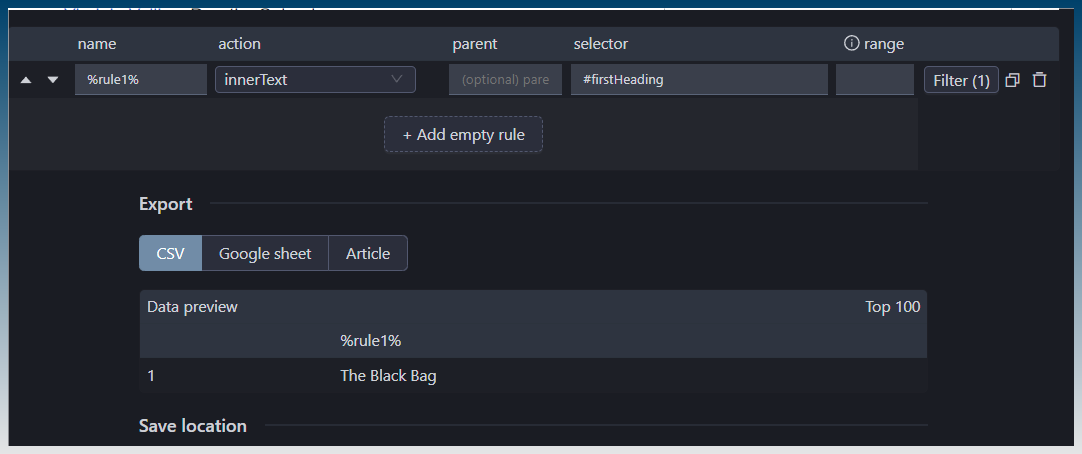Image resolution: width=1082 pixels, height=454 pixels.
Task: Click the %rule1% column header in preview
Action: (x=370, y=341)
